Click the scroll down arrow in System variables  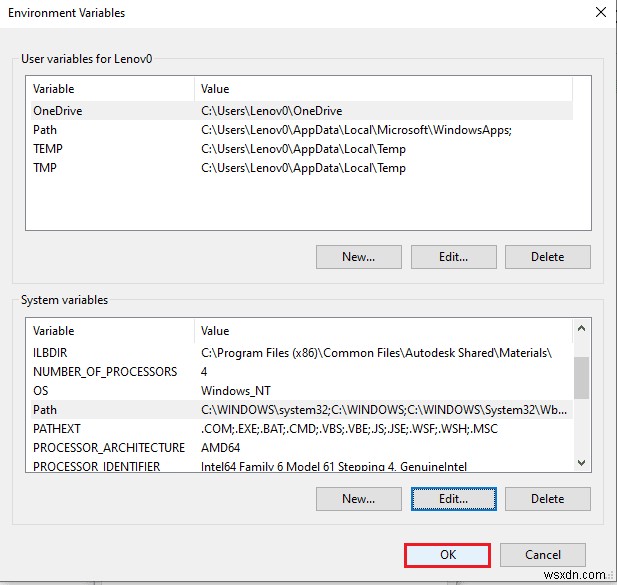tap(581, 463)
